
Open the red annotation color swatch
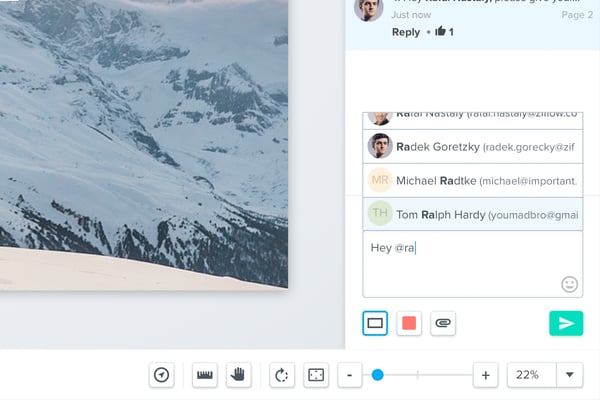409,323
